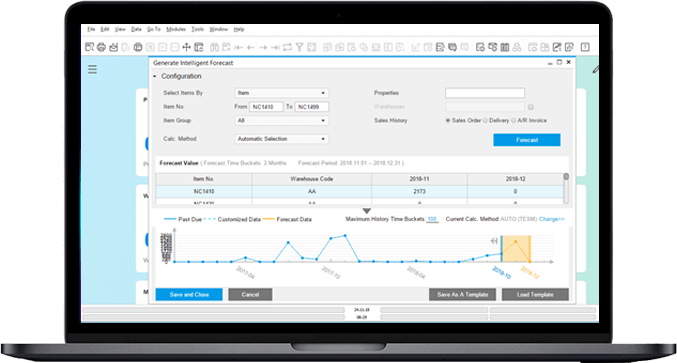The height and width of the screenshot is (363, 677).
Task: Open the Tools menu
Action: click(x=198, y=29)
